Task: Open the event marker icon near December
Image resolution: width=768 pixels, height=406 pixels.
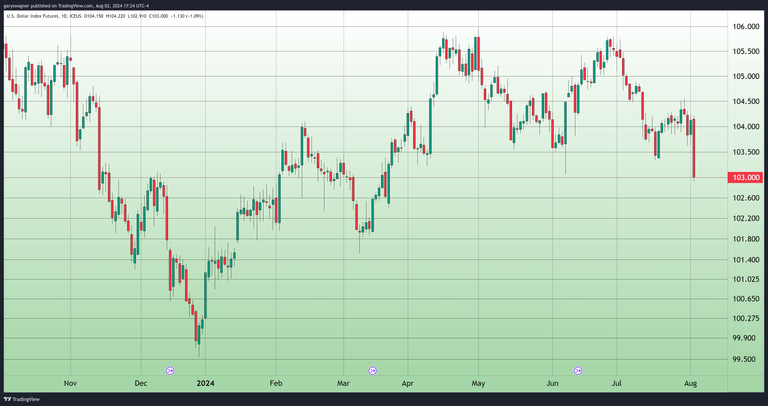Action: point(170,371)
